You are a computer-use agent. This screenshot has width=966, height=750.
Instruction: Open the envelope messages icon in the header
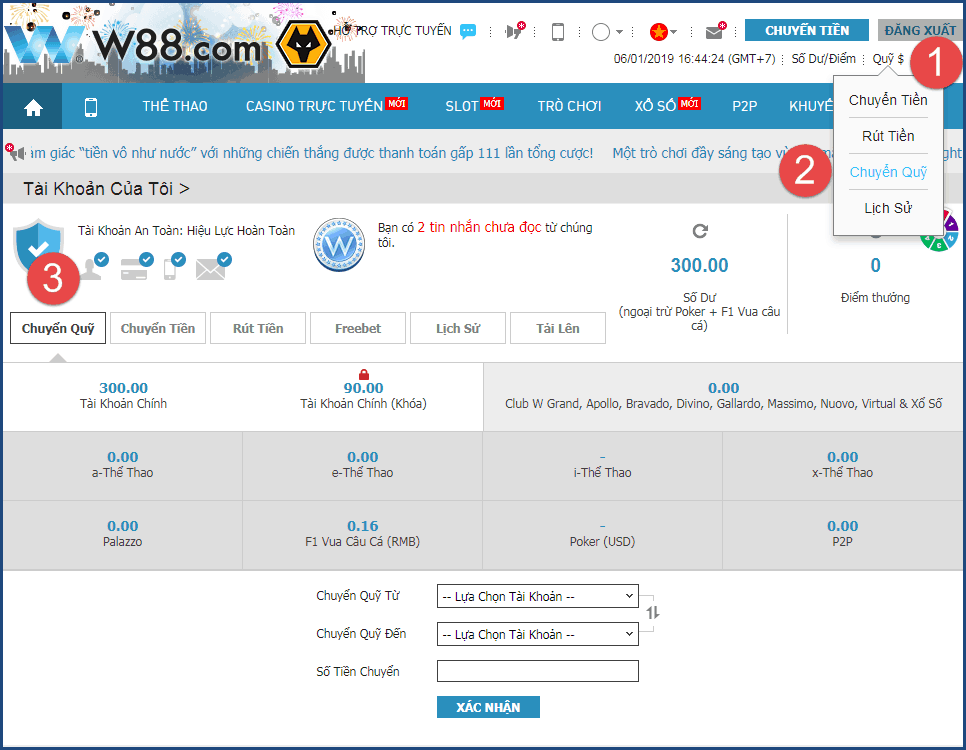(715, 31)
